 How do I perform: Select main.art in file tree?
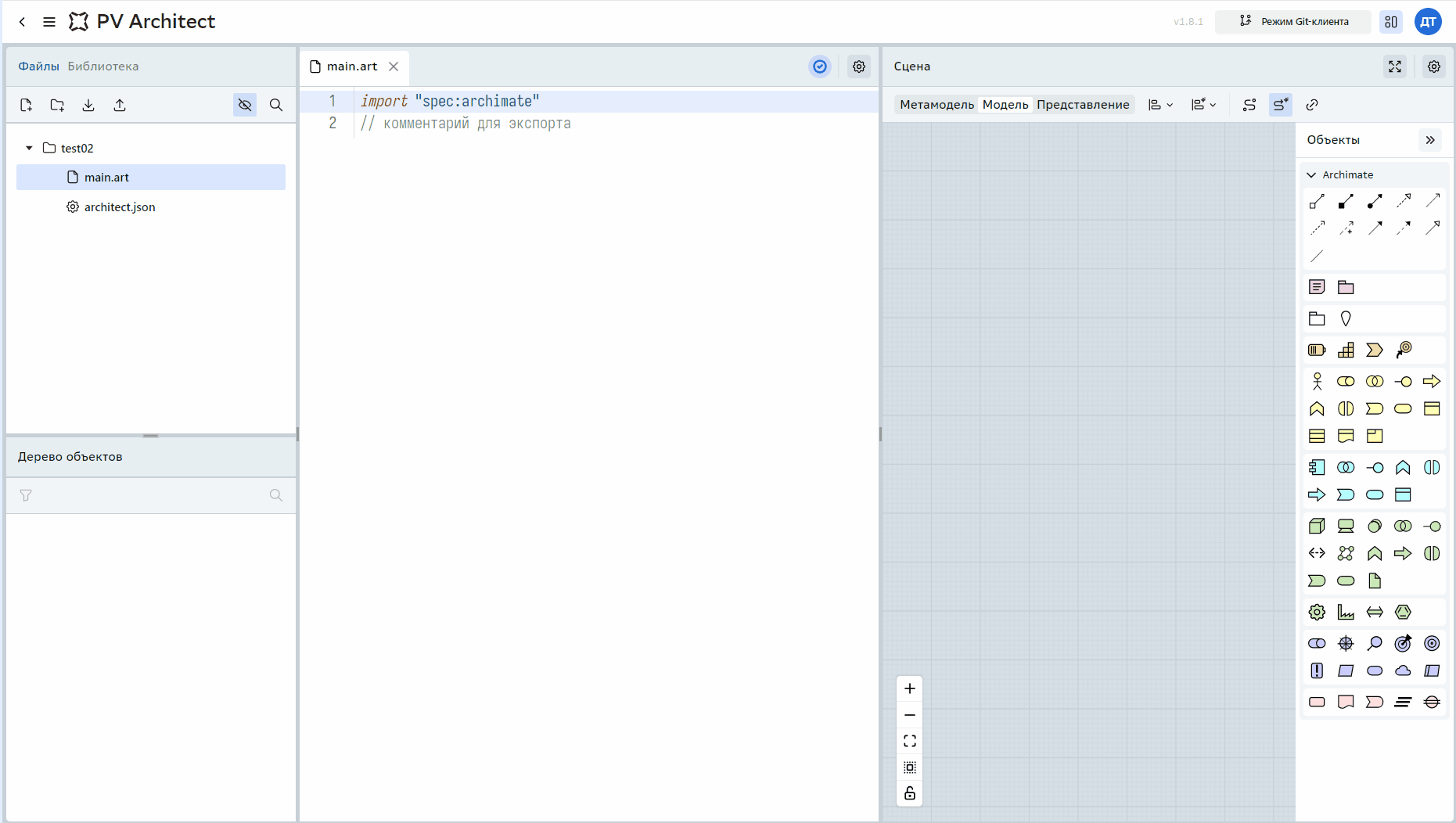[x=151, y=177]
